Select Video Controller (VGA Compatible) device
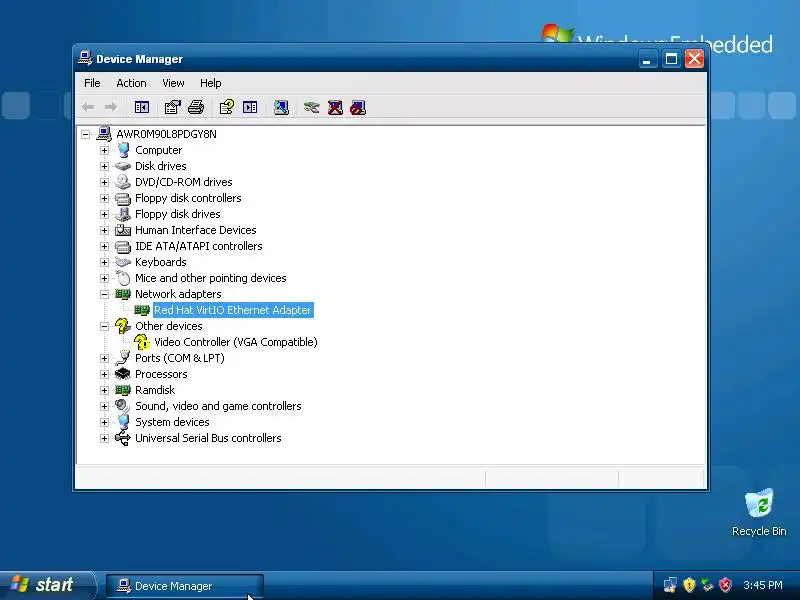The image size is (800, 600). point(236,342)
